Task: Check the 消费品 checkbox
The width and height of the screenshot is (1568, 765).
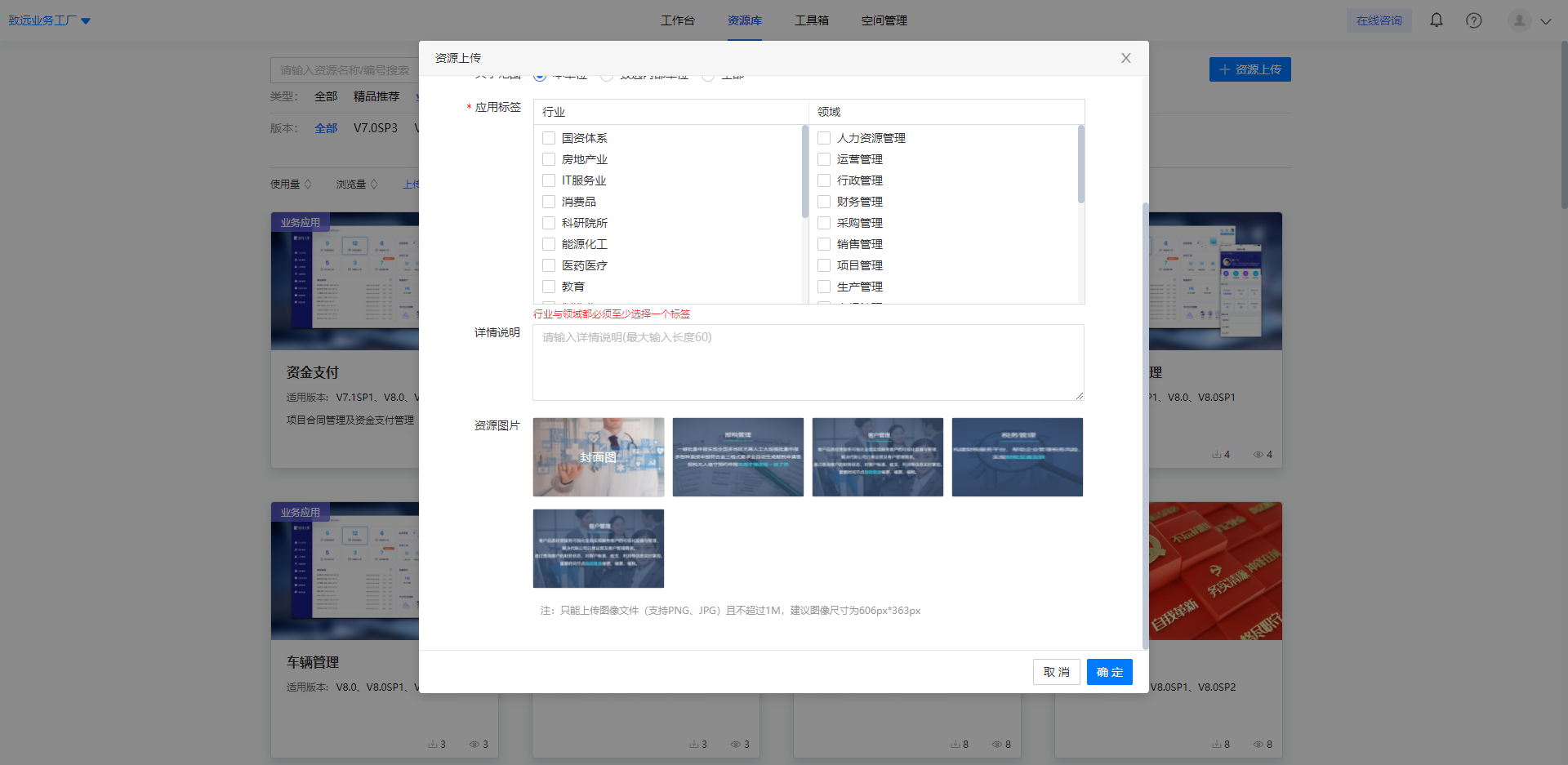Action: point(549,202)
